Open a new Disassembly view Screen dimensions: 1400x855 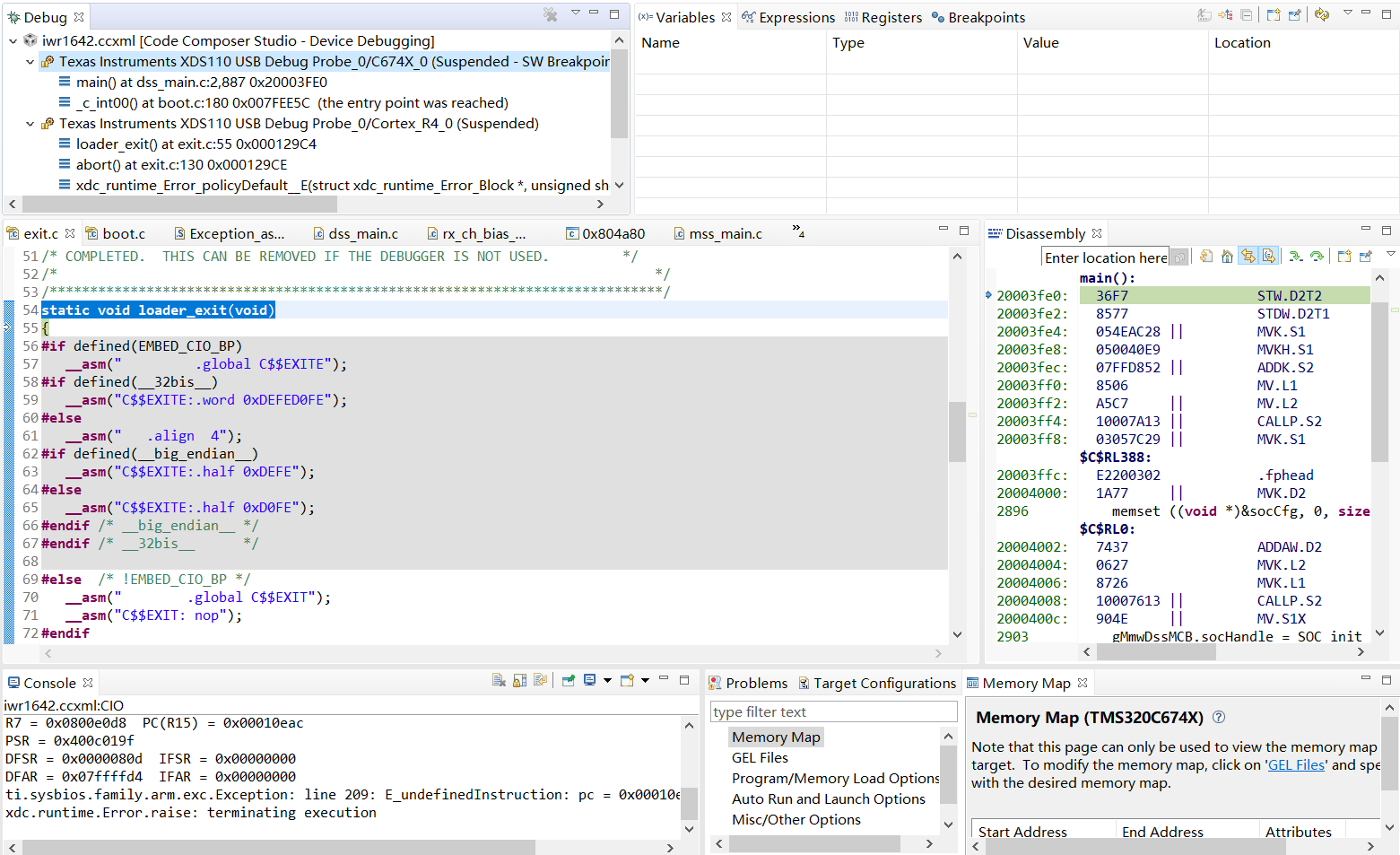click(1343, 257)
